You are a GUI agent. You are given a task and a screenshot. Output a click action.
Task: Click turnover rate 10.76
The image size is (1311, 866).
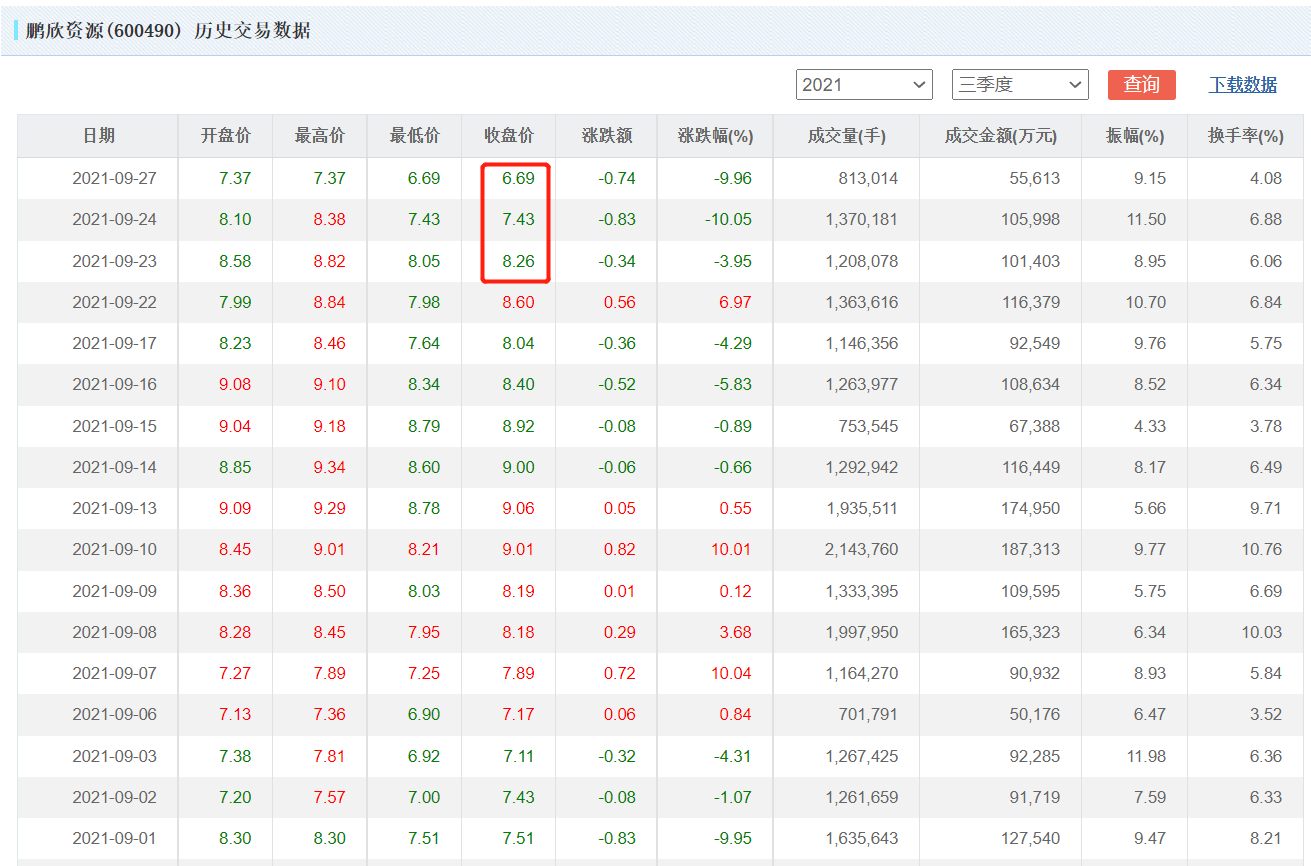pos(1262,550)
